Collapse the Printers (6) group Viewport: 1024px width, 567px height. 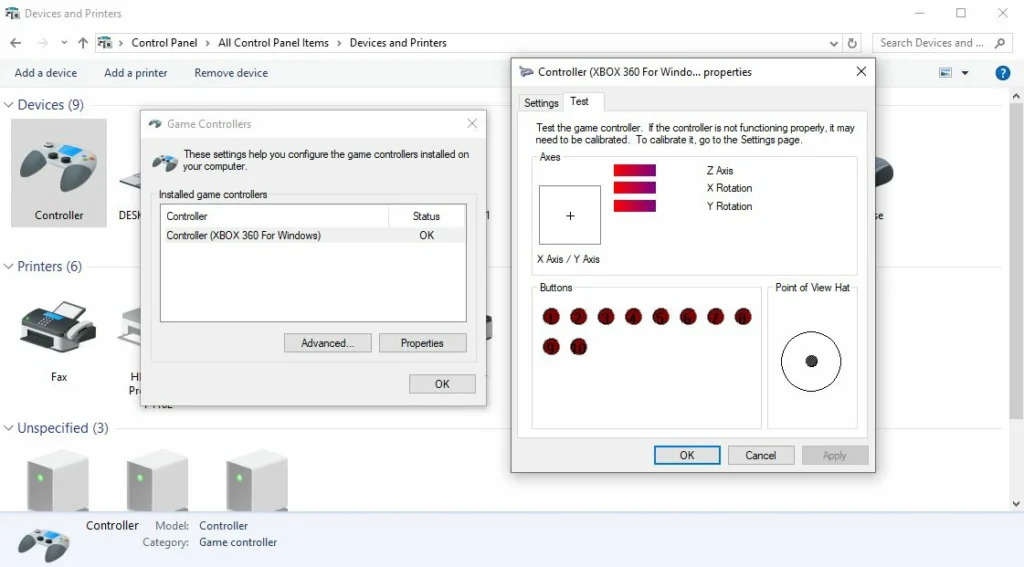(x=8, y=267)
